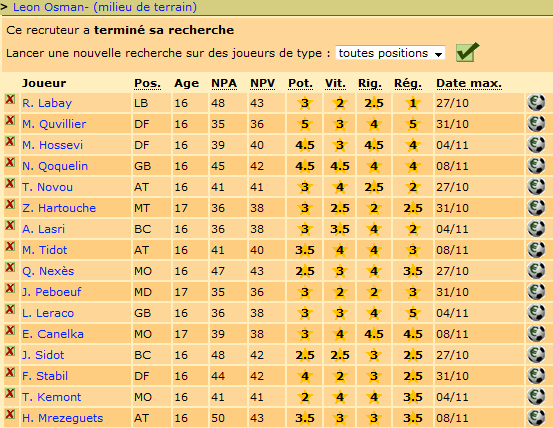This screenshot has height=428, width=553.
Task: Make offer icon for M. Hossevi
Action: tap(536, 145)
